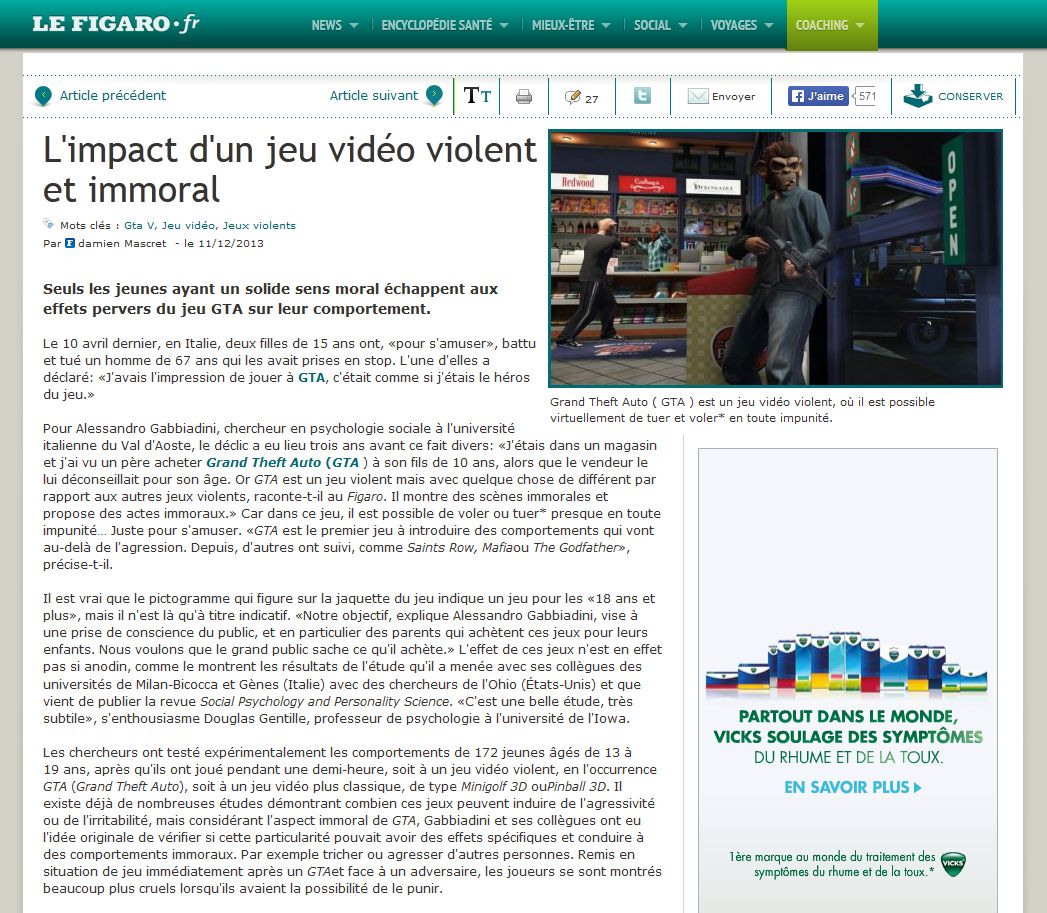Click the Vicks logo in the ad
Screen dimensions: 1047x913
coord(953,864)
